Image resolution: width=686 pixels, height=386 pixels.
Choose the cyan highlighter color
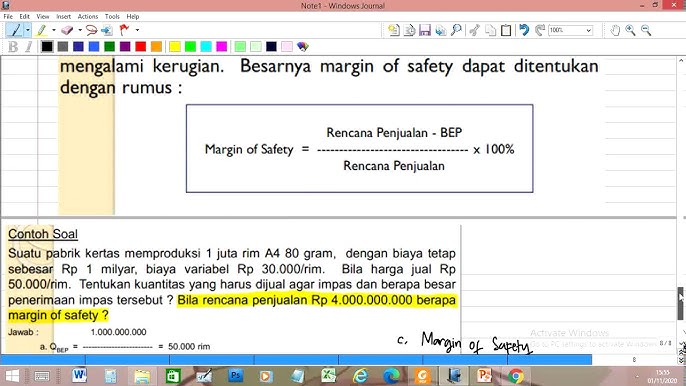click(206, 46)
